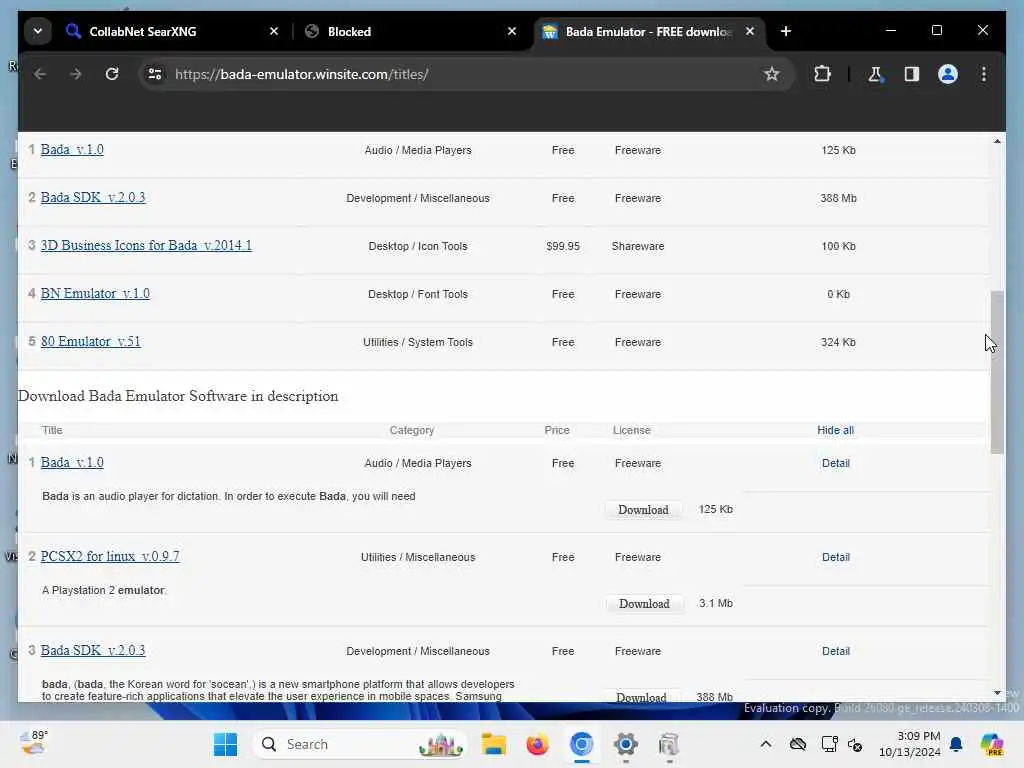Open the 80 Emulator v.51 link
Screen dimensions: 1024x768
[91, 342]
